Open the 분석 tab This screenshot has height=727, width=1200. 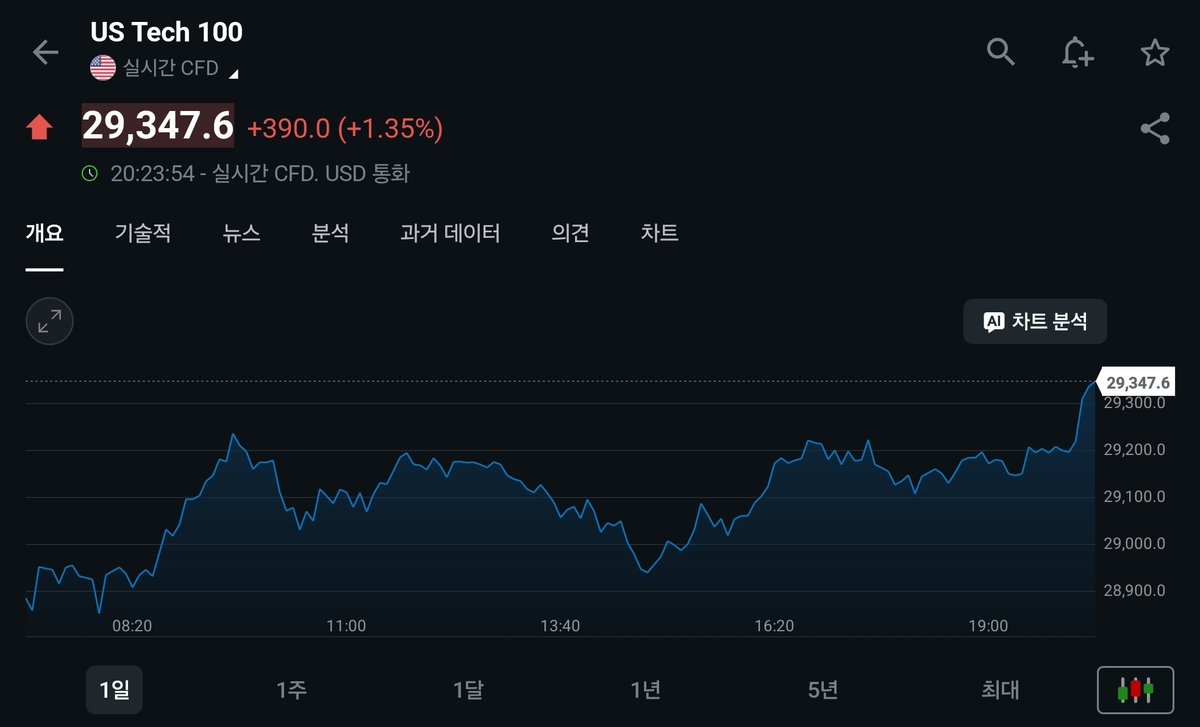[x=331, y=233]
